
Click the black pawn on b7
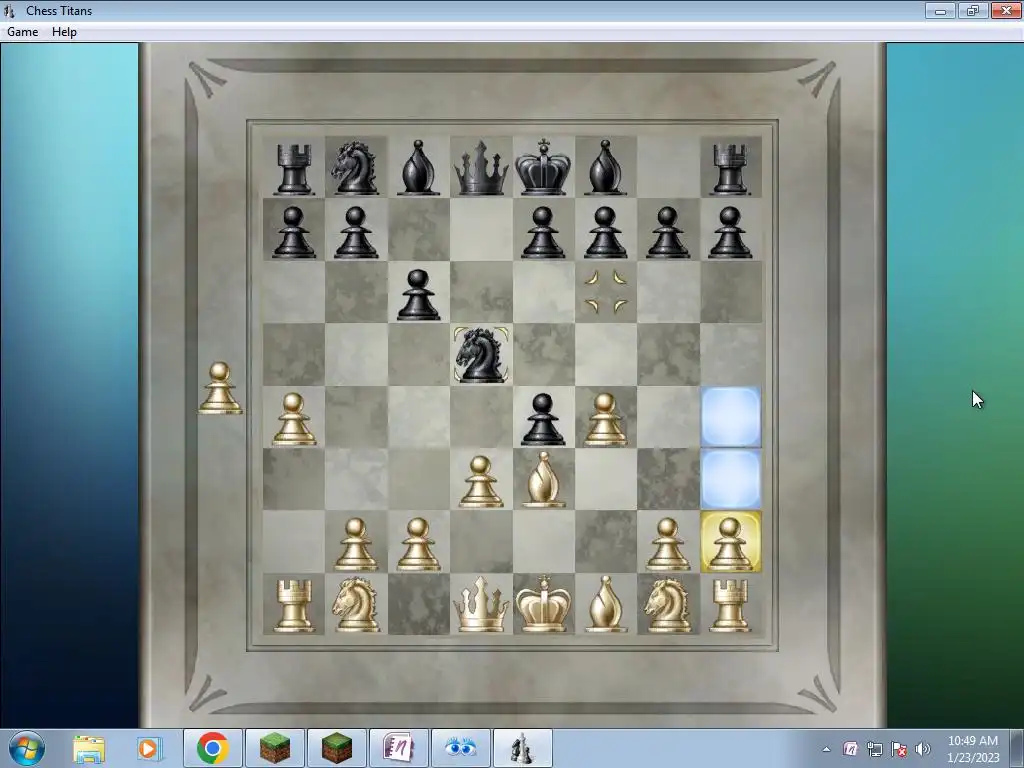[355, 232]
